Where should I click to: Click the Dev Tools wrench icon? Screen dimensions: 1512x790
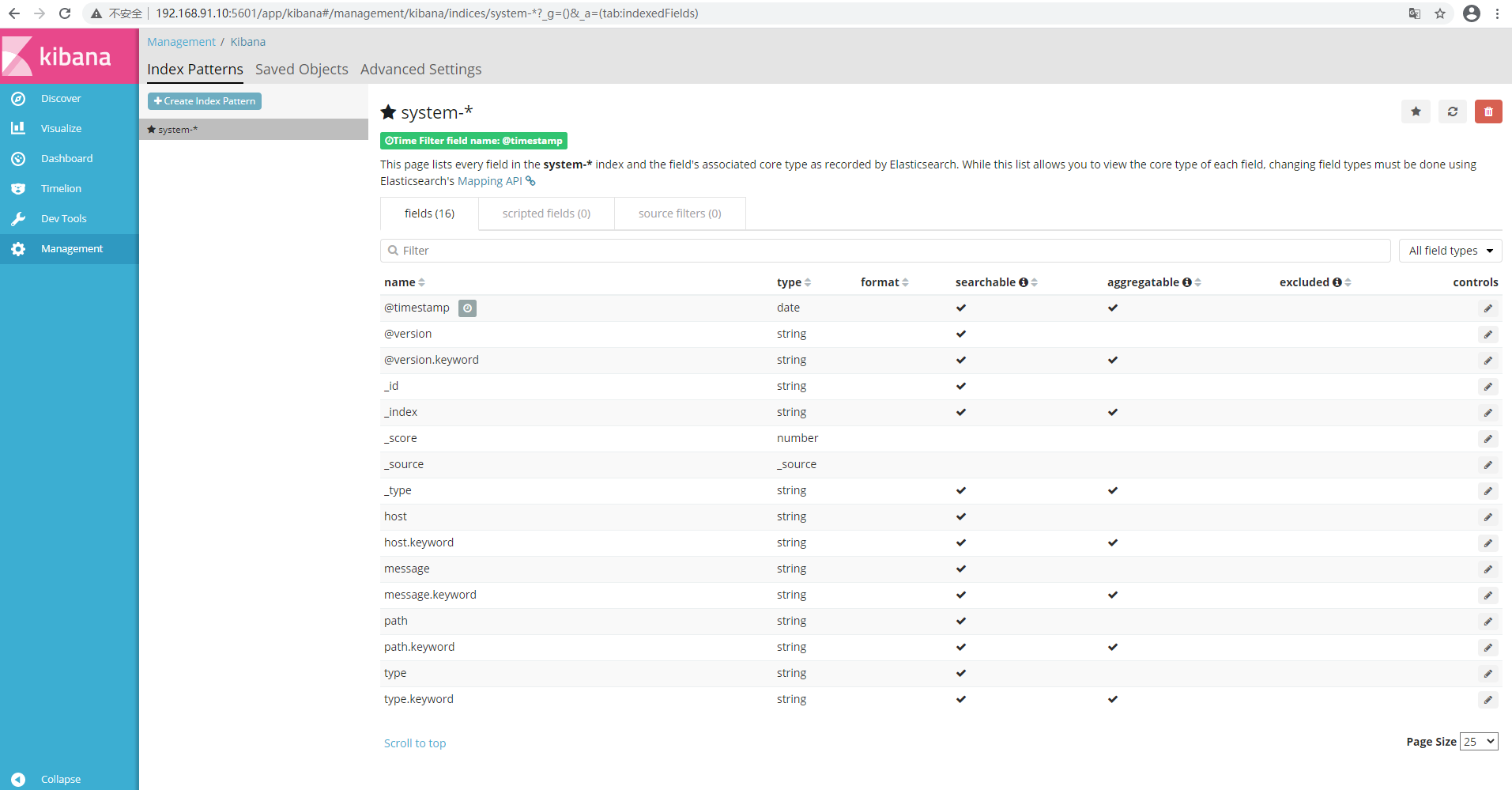click(x=18, y=219)
